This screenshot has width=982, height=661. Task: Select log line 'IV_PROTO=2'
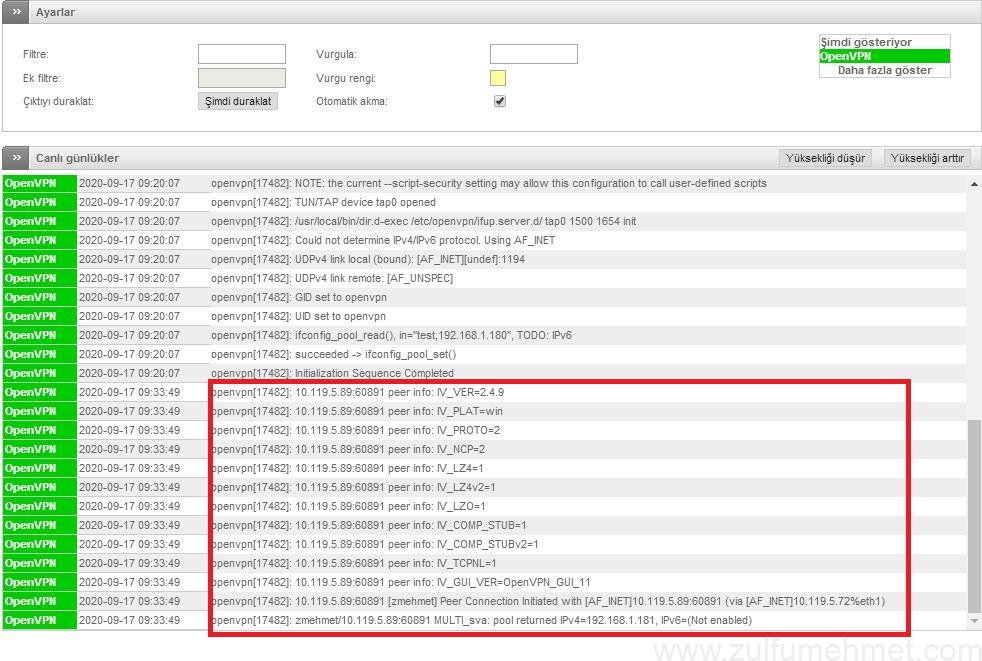tap(483, 430)
